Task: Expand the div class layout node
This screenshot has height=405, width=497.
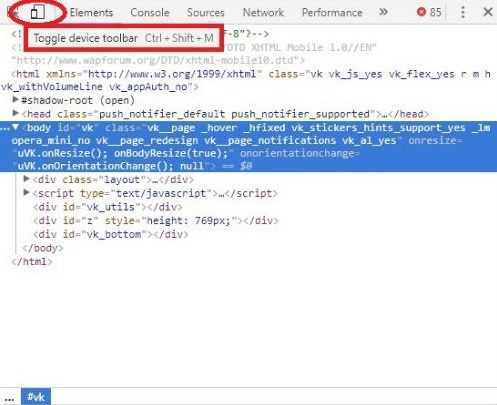Action: click(27, 179)
